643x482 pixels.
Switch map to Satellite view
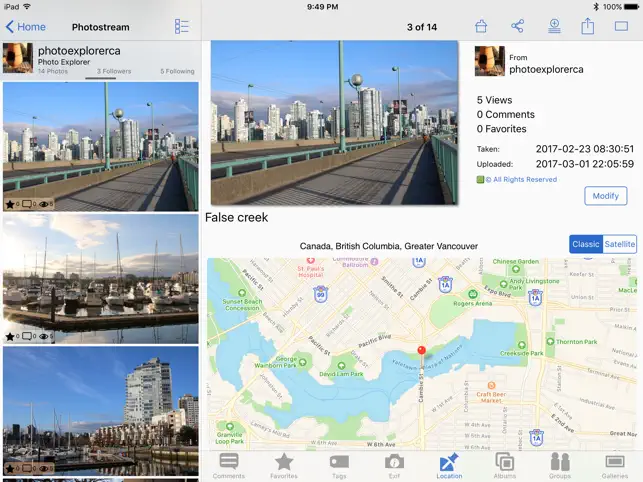point(620,244)
